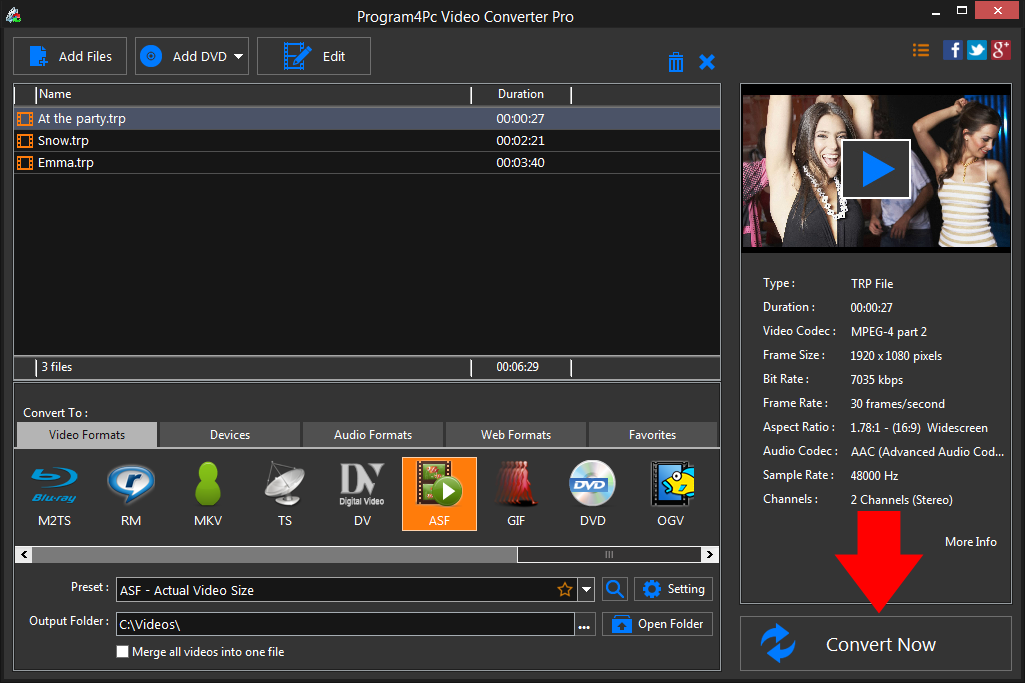Select the GIF output format
This screenshot has height=683, width=1025.
516,493
